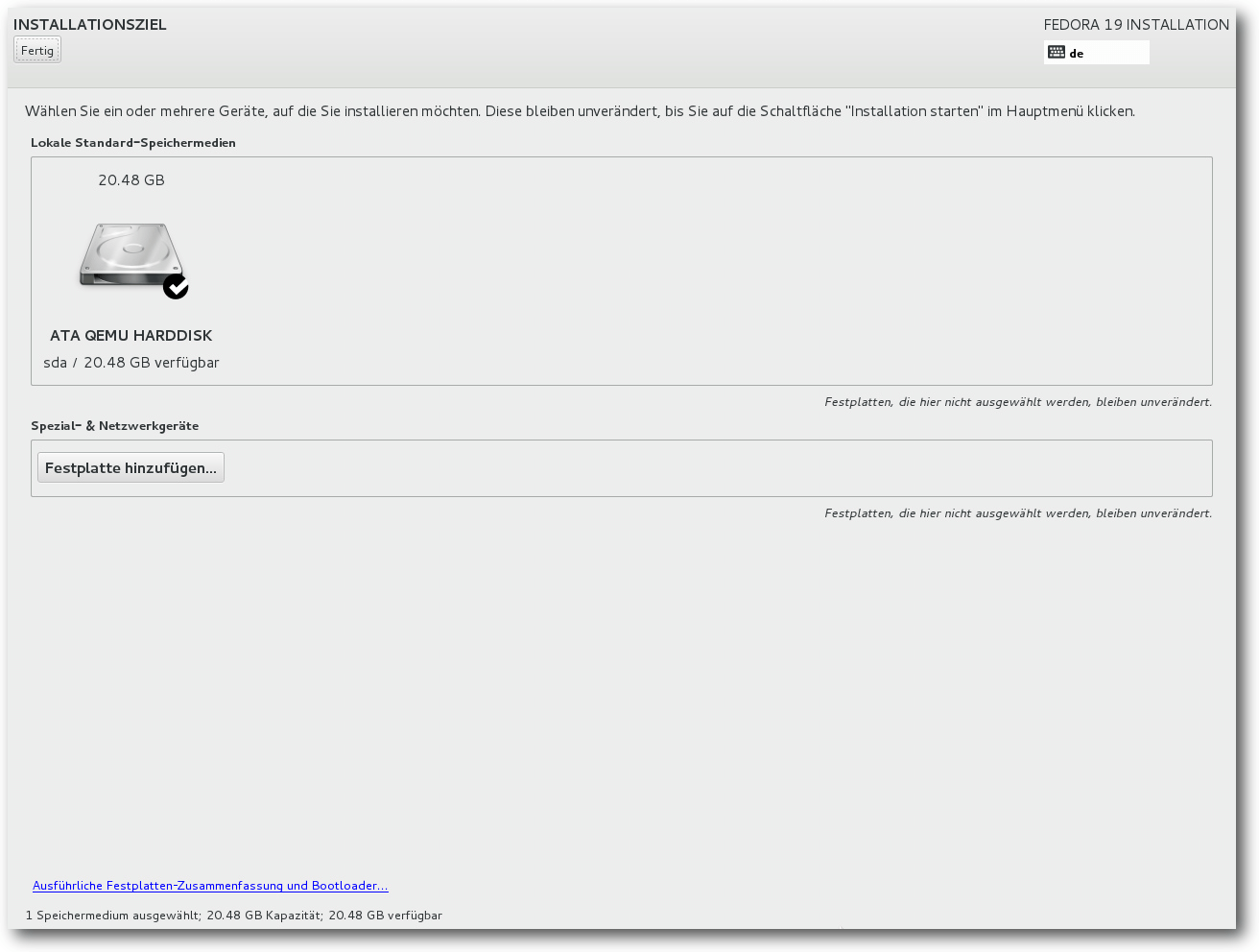Click the '1 Speichermedium ausgewählt' status line

pyautogui.click(x=234, y=915)
